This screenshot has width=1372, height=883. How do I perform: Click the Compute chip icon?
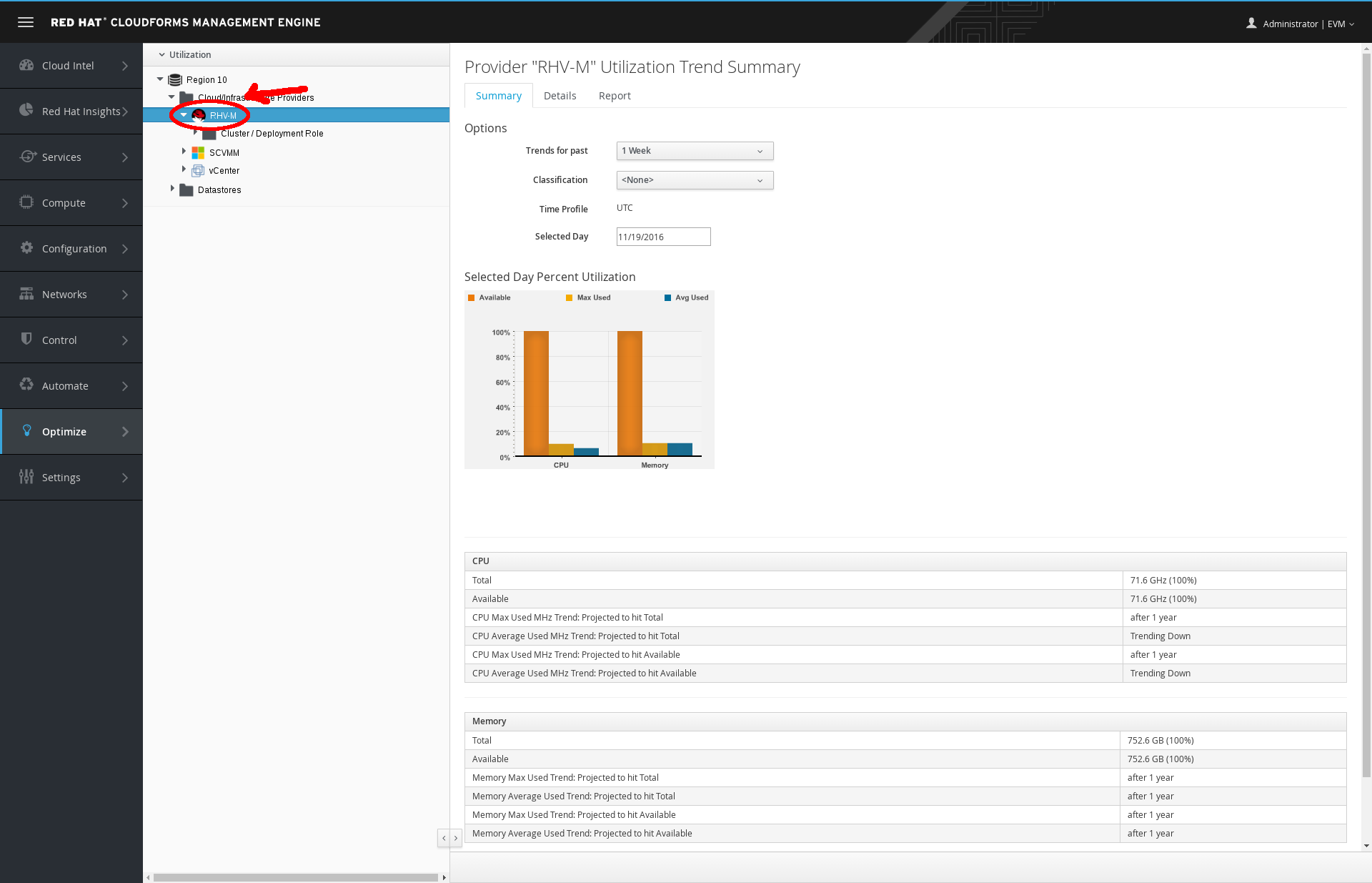[26, 202]
